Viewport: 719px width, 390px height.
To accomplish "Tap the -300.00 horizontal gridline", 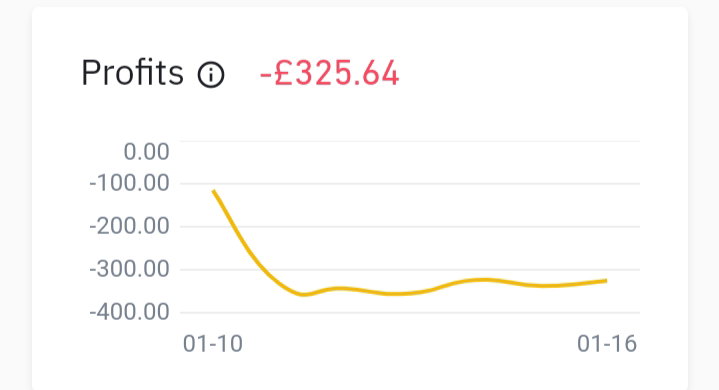I will [410, 269].
